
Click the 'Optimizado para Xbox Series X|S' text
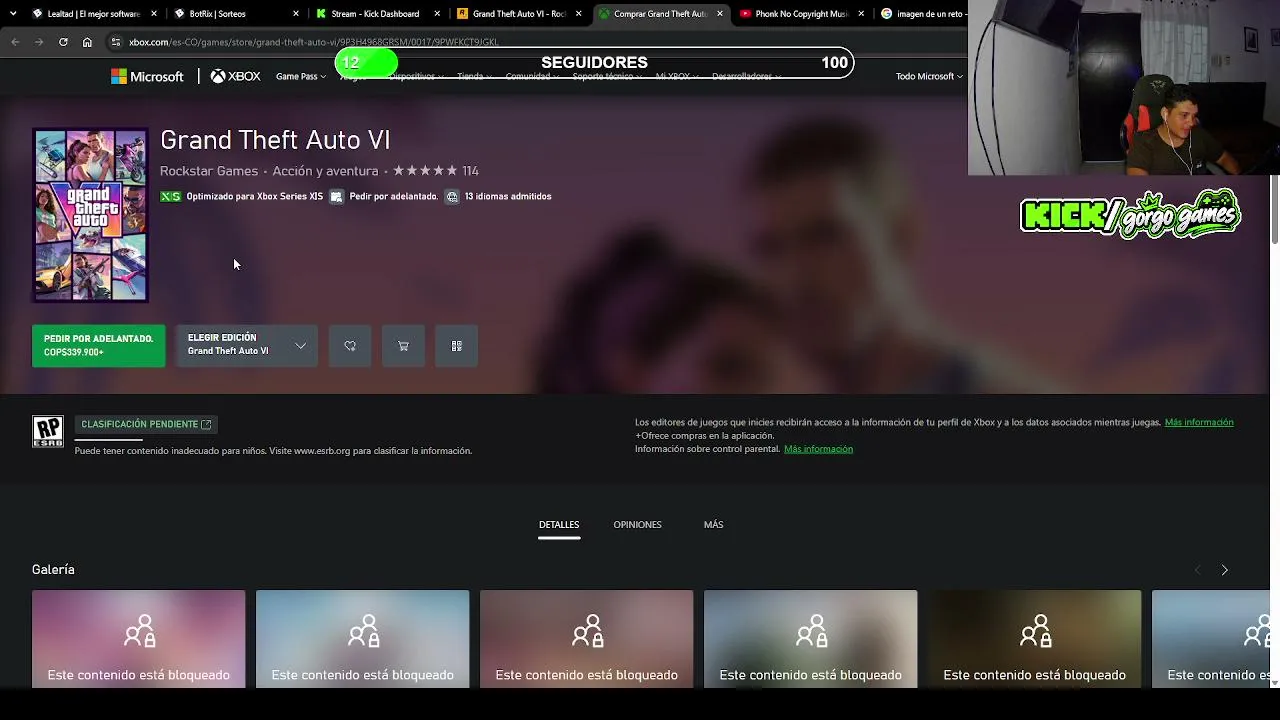(x=255, y=197)
